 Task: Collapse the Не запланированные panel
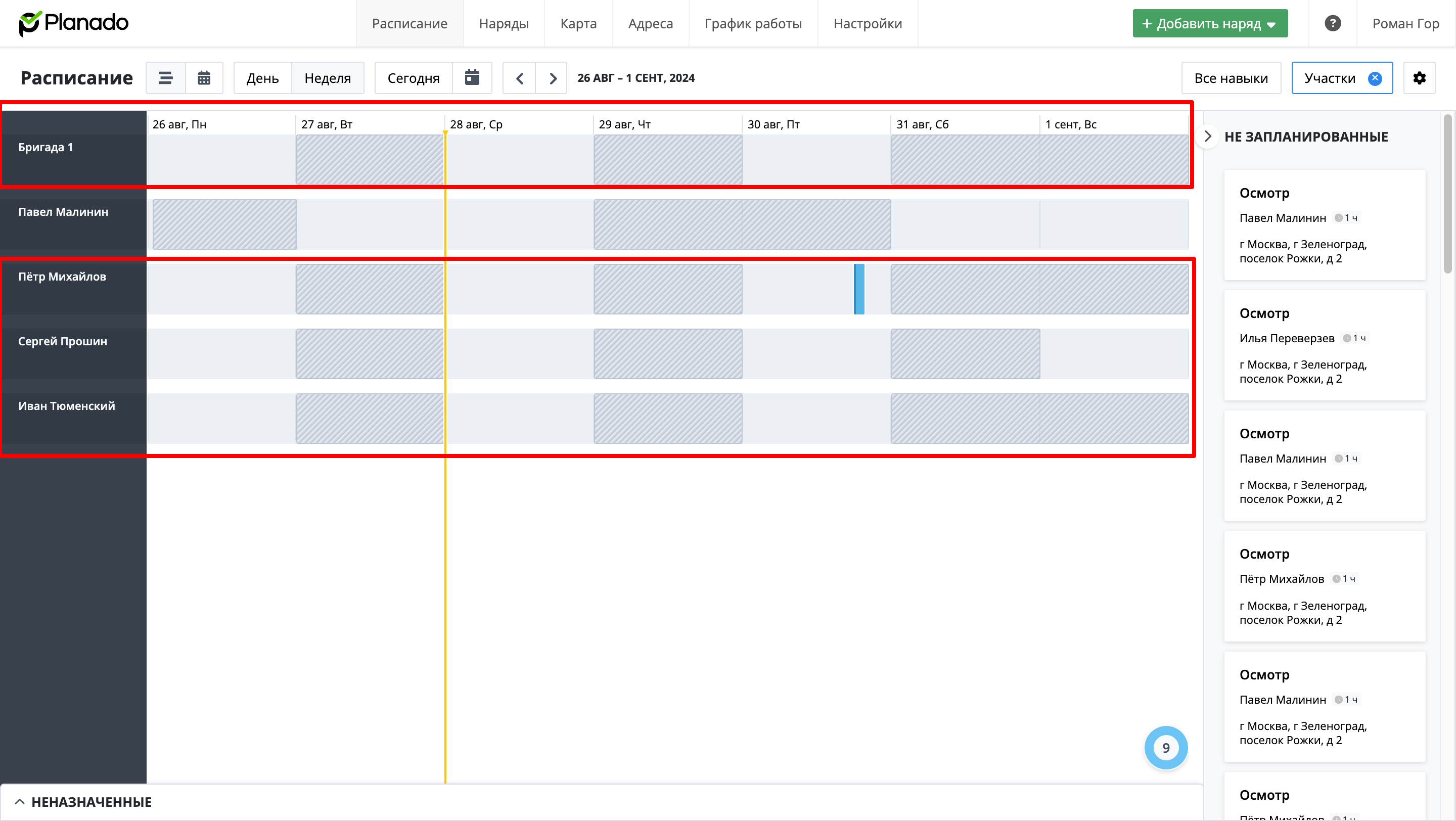pyautogui.click(x=1207, y=136)
